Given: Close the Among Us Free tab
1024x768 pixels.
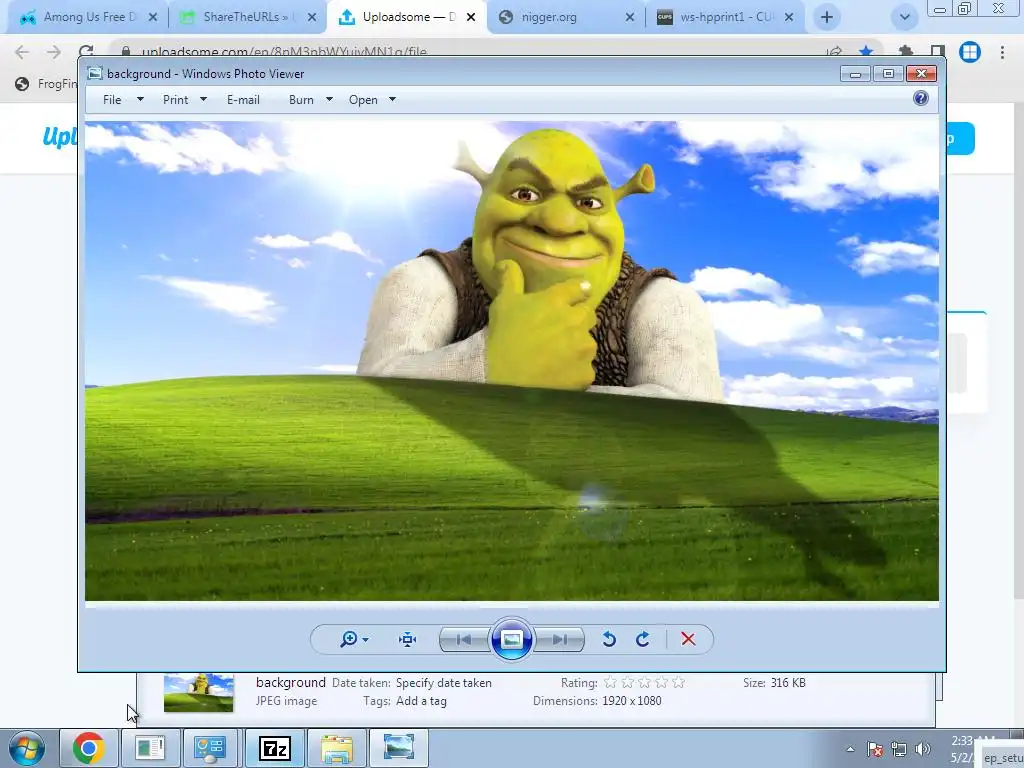Looking at the screenshot, I should (x=153, y=18).
